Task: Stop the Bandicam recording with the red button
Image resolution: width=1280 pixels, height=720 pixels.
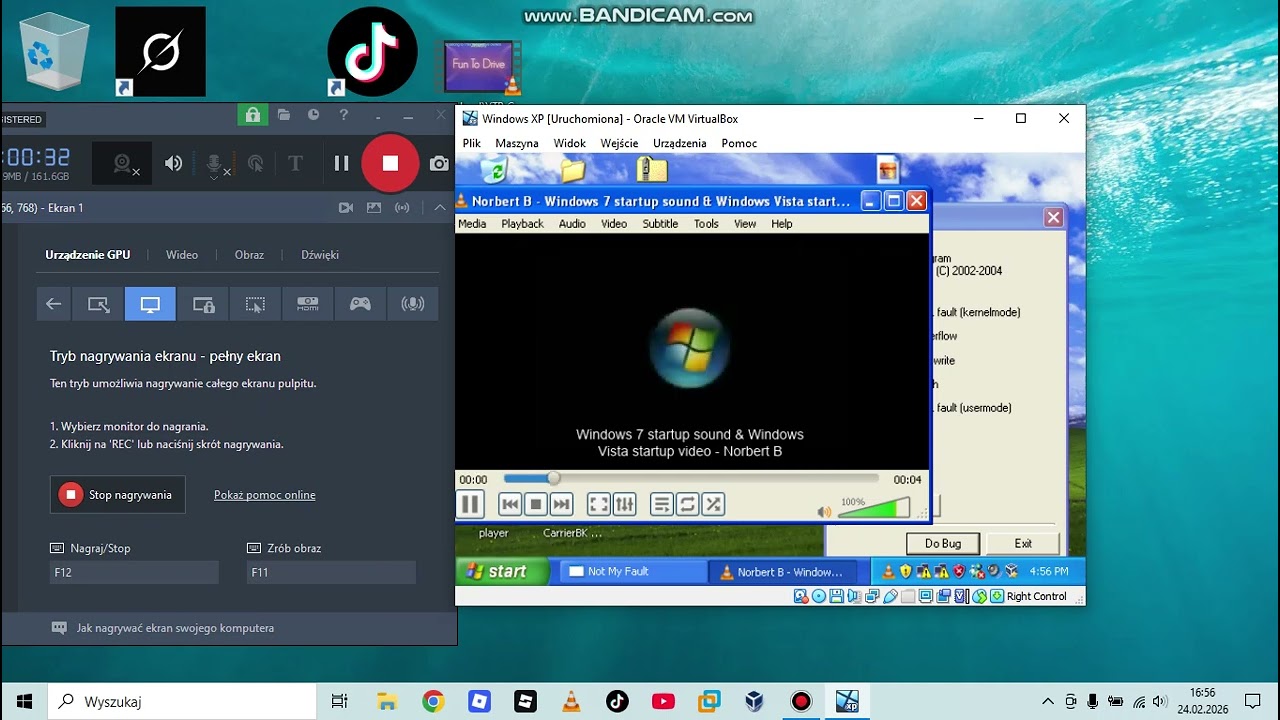Action: coord(390,163)
